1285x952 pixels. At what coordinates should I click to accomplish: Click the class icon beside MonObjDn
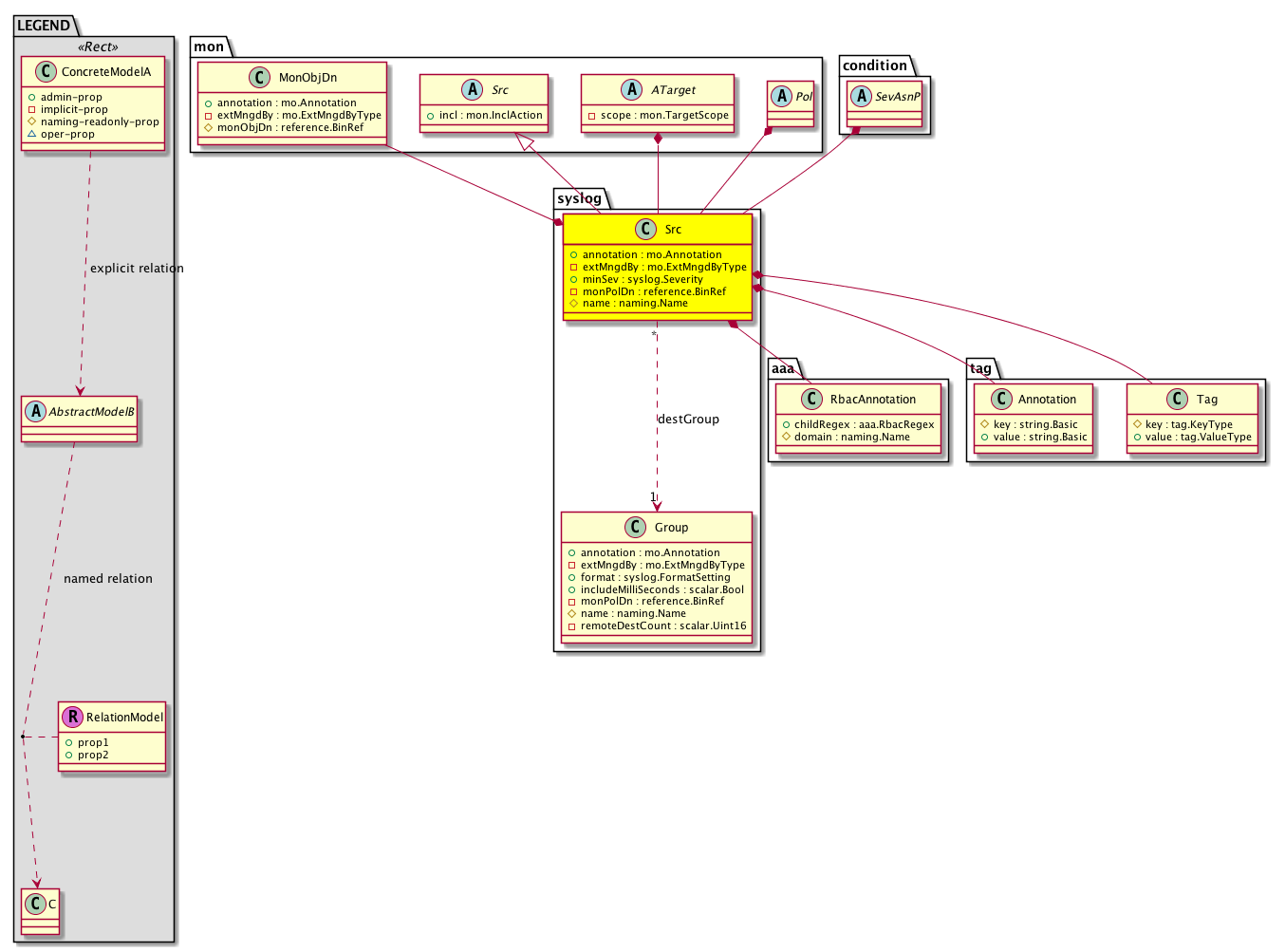[x=259, y=78]
